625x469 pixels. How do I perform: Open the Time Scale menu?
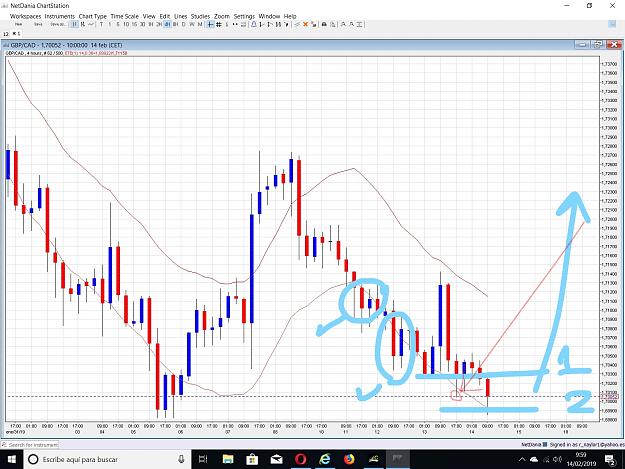click(124, 16)
